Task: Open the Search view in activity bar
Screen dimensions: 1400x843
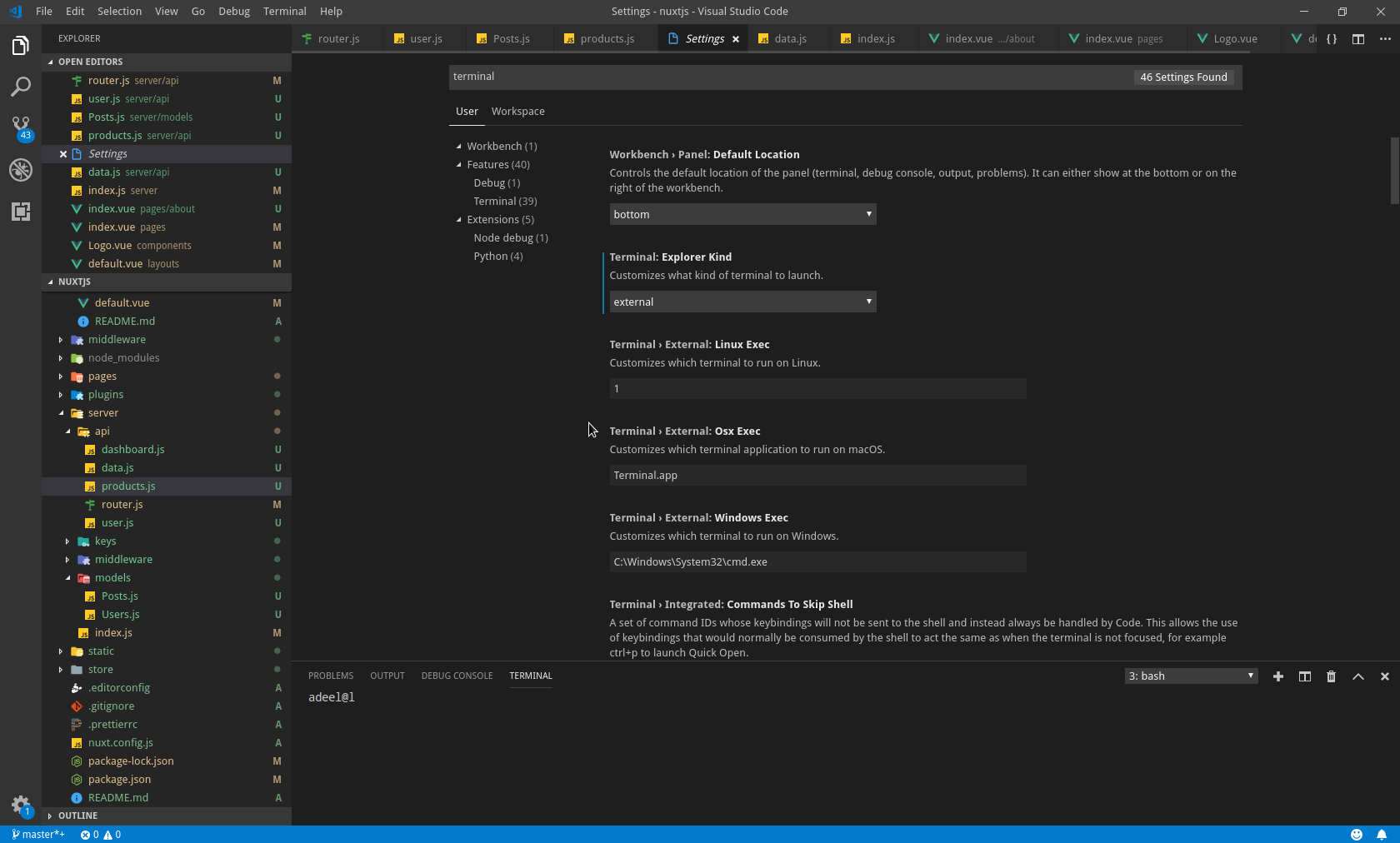Action: [21, 87]
